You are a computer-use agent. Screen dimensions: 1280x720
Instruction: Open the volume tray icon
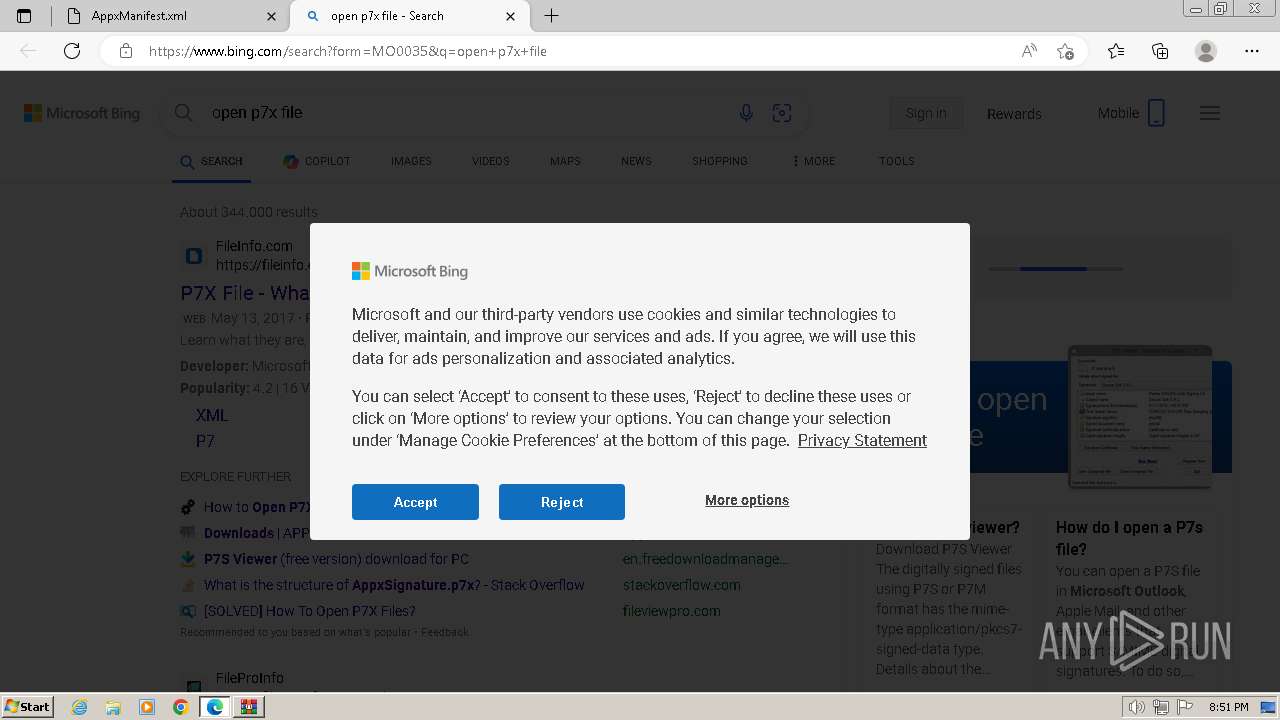[1136, 707]
